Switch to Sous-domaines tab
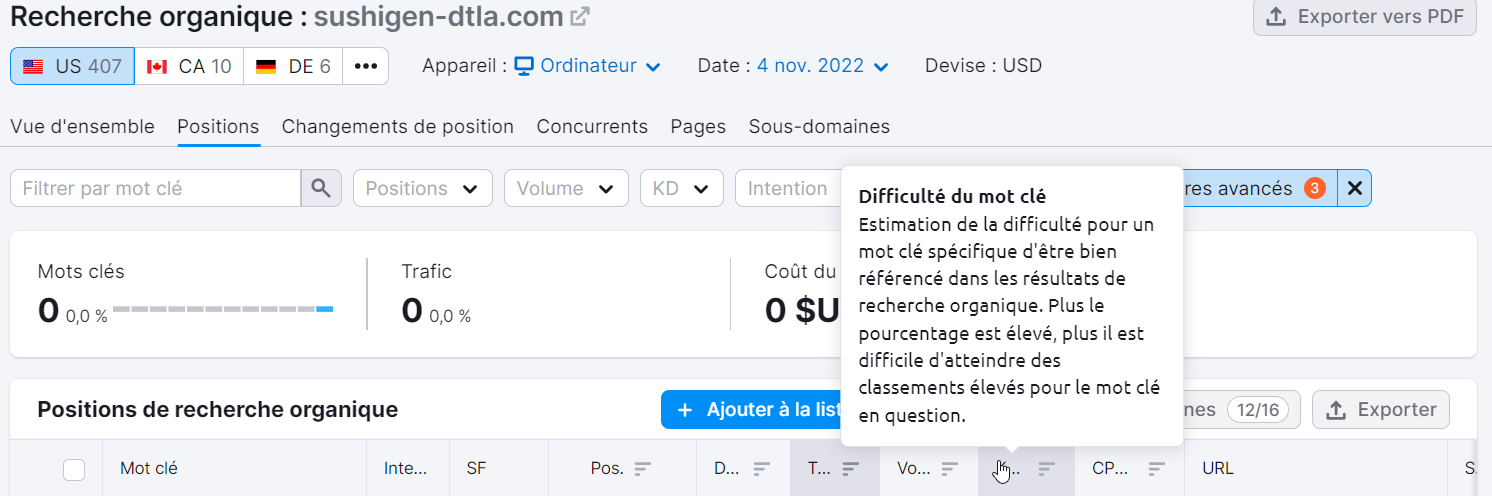The width and height of the screenshot is (1492, 496). click(819, 127)
